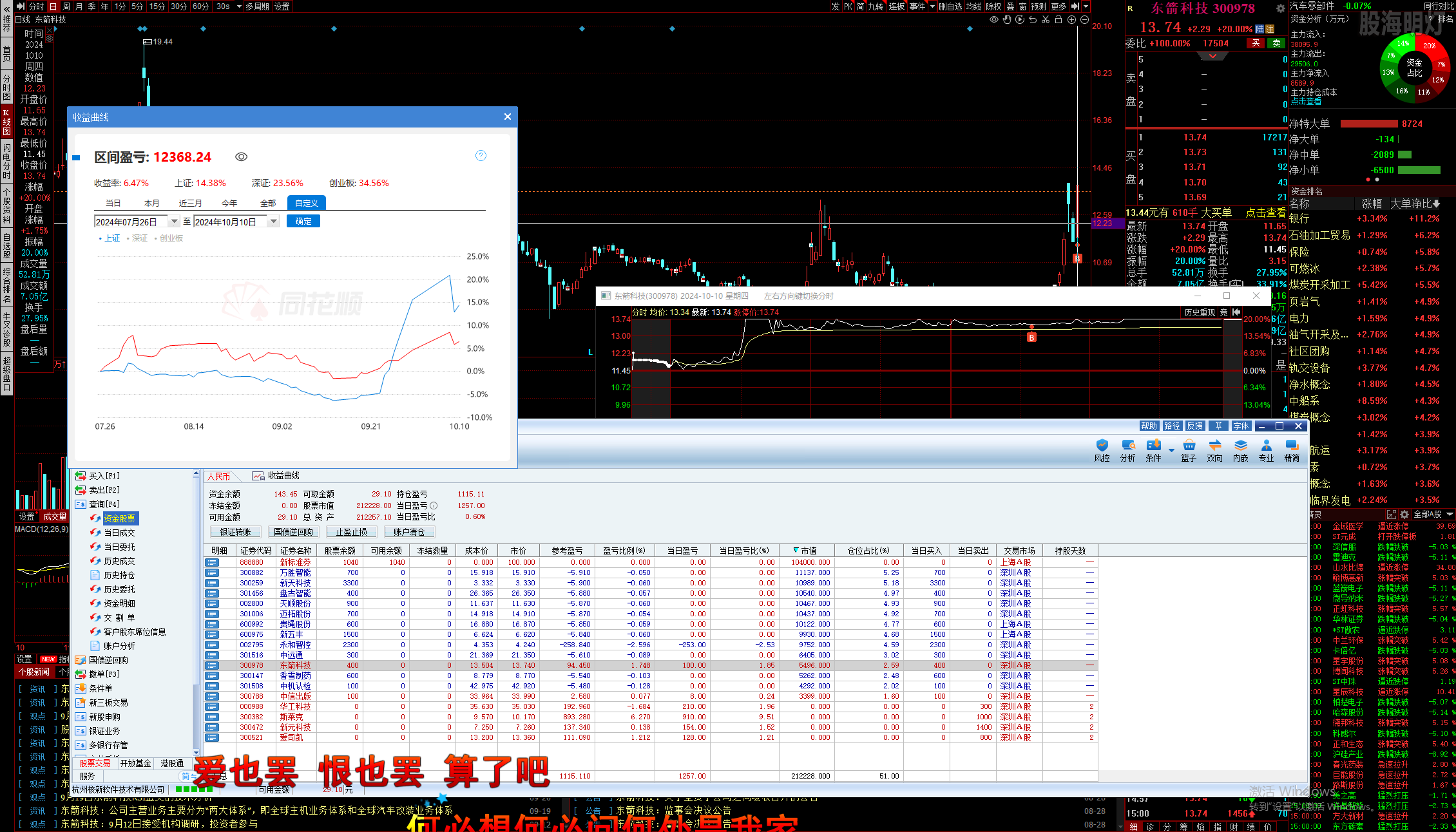Open start date dropdown 2024年07月26日

[173, 222]
